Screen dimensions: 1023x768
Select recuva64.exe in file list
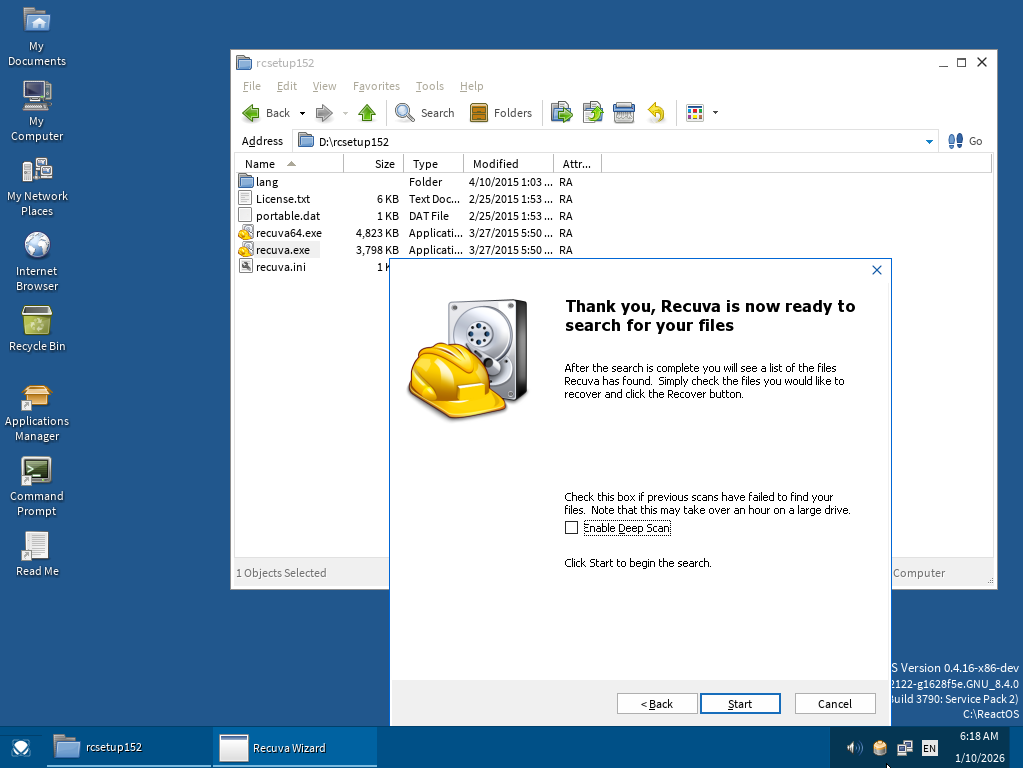[288, 233]
